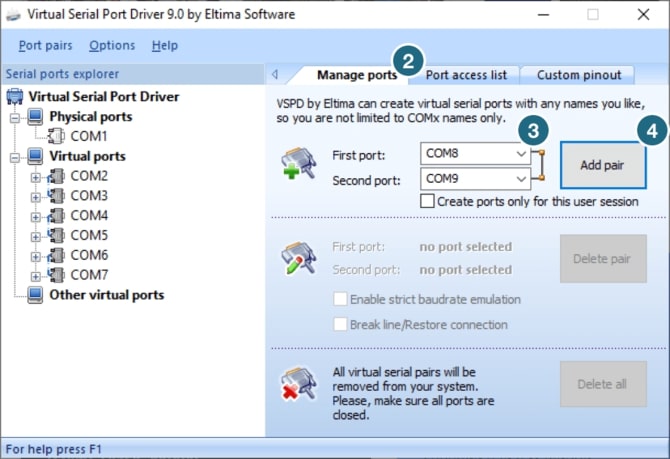Screen dimensions: 670x459
Task: Toggle Break line/Restore connection checkbox
Action: coord(340,324)
